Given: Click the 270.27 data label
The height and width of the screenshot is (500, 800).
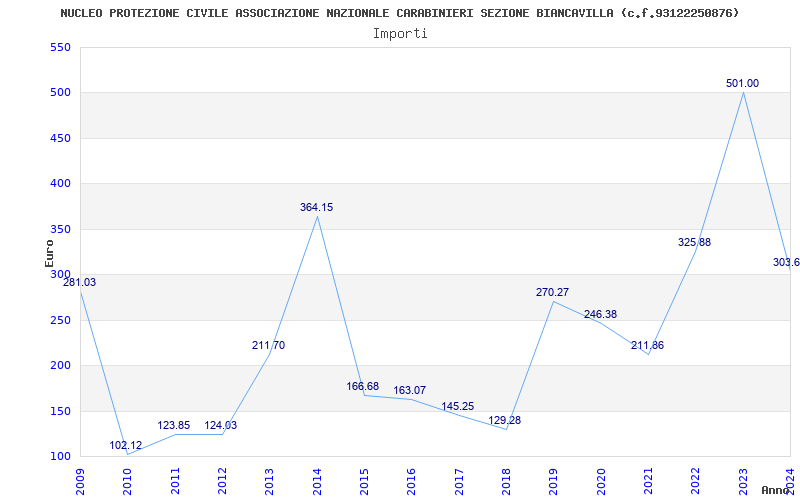Looking at the screenshot, I should (552, 293).
